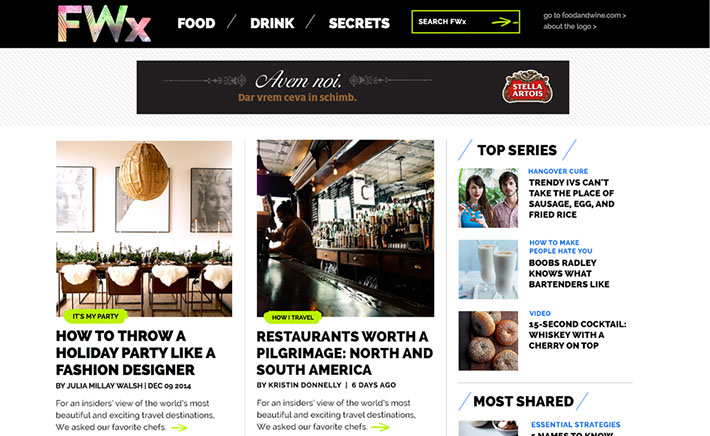
Task: Click the FWx logo
Action: pyautogui.click(x=104, y=24)
